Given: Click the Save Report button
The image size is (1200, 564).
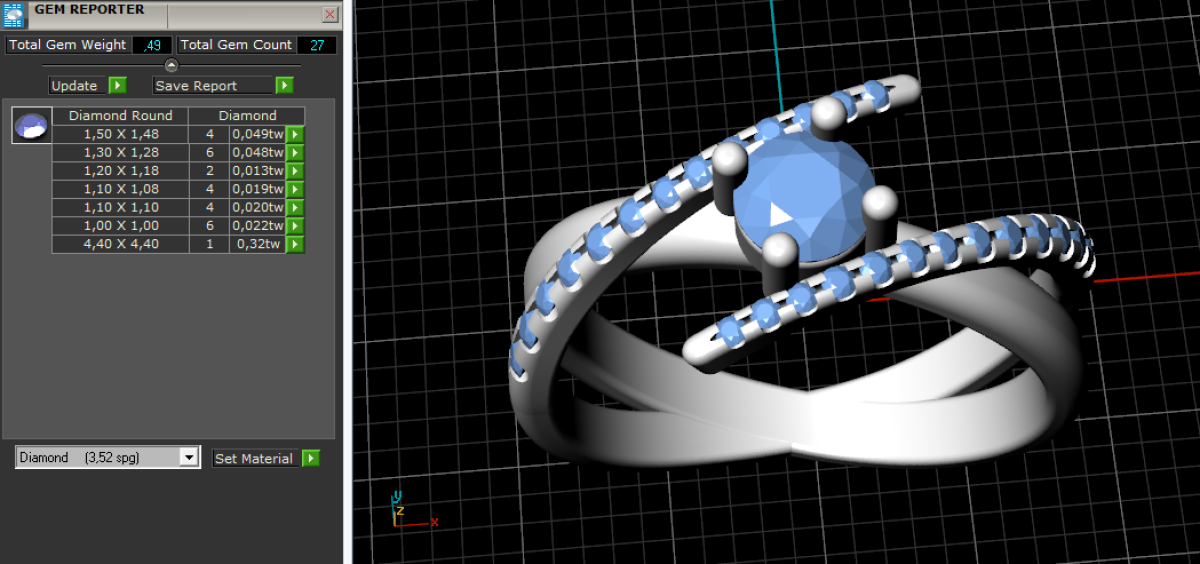Looking at the screenshot, I should (214, 86).
